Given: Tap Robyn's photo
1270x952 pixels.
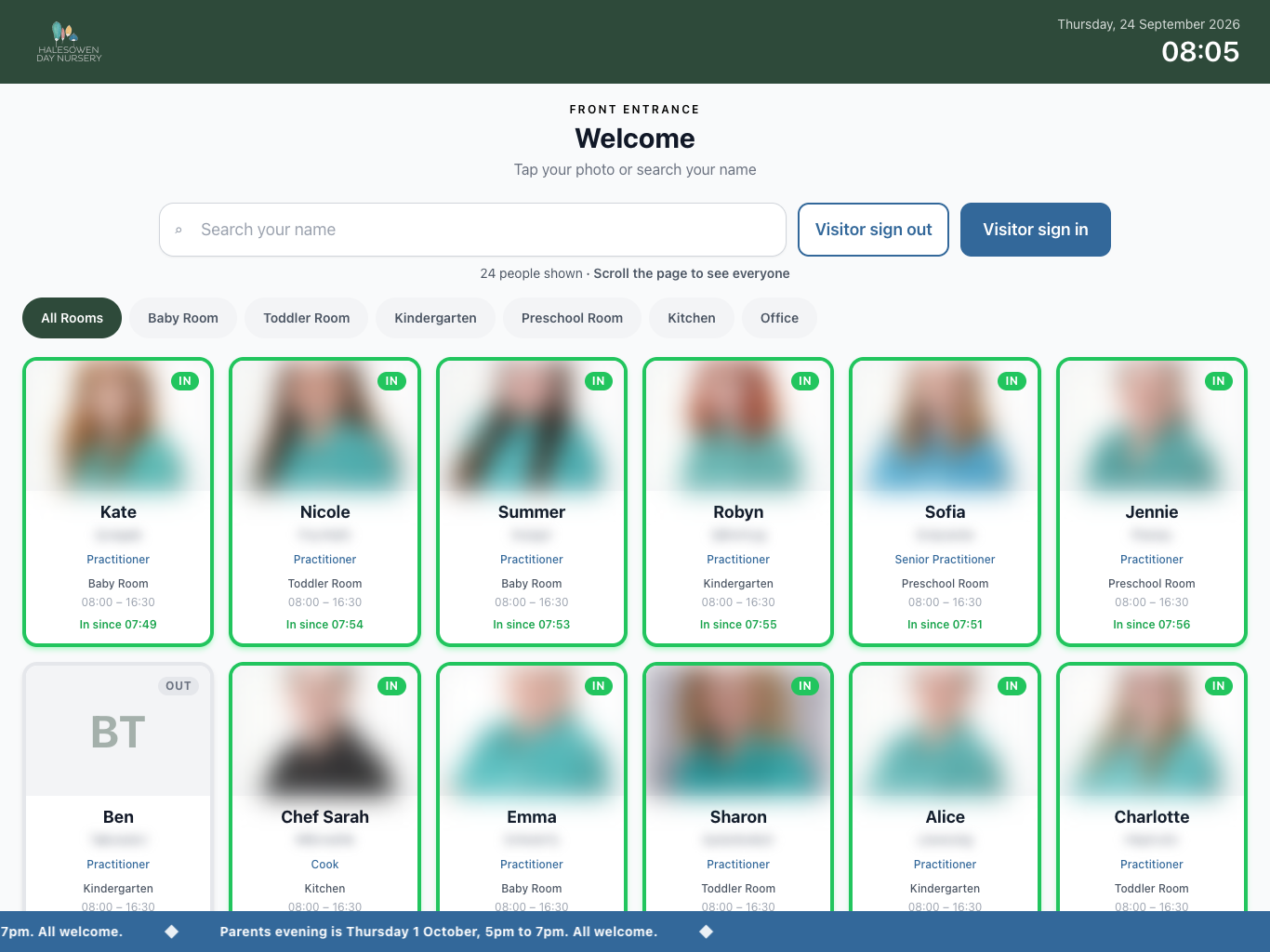Looking at the screenshot, I should (x=738, y=426).
